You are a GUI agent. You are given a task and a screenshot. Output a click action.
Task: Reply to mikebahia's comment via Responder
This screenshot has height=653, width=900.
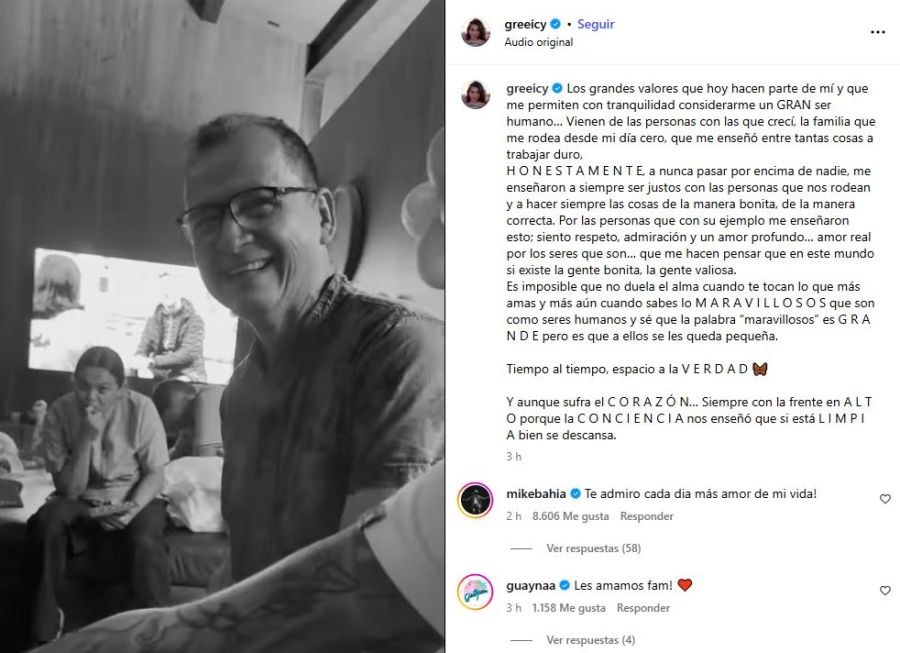646,516
